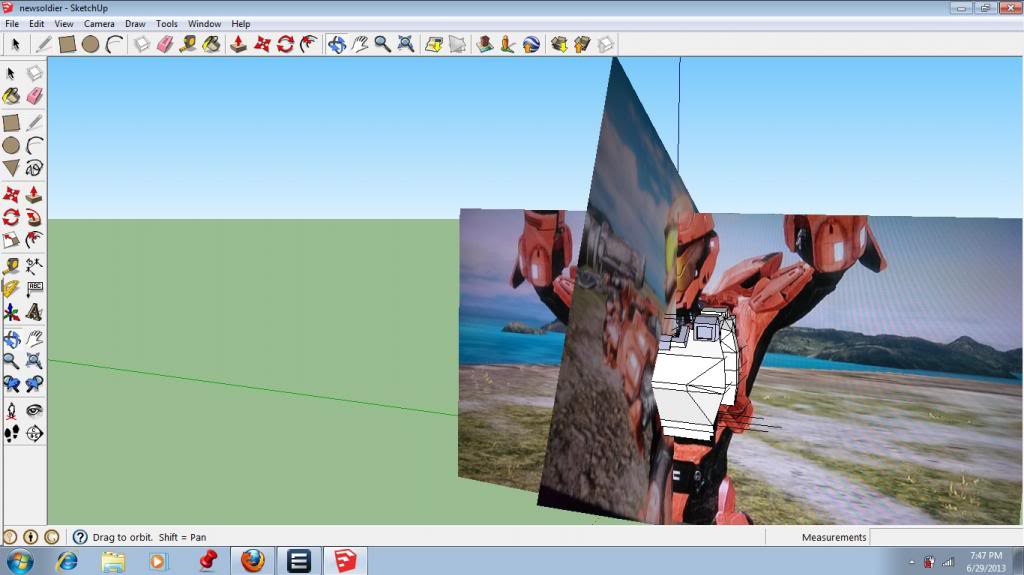Pick the Zoom magnifier in vertical tool set
The image size is (1024, 575).
coord(11,361)
